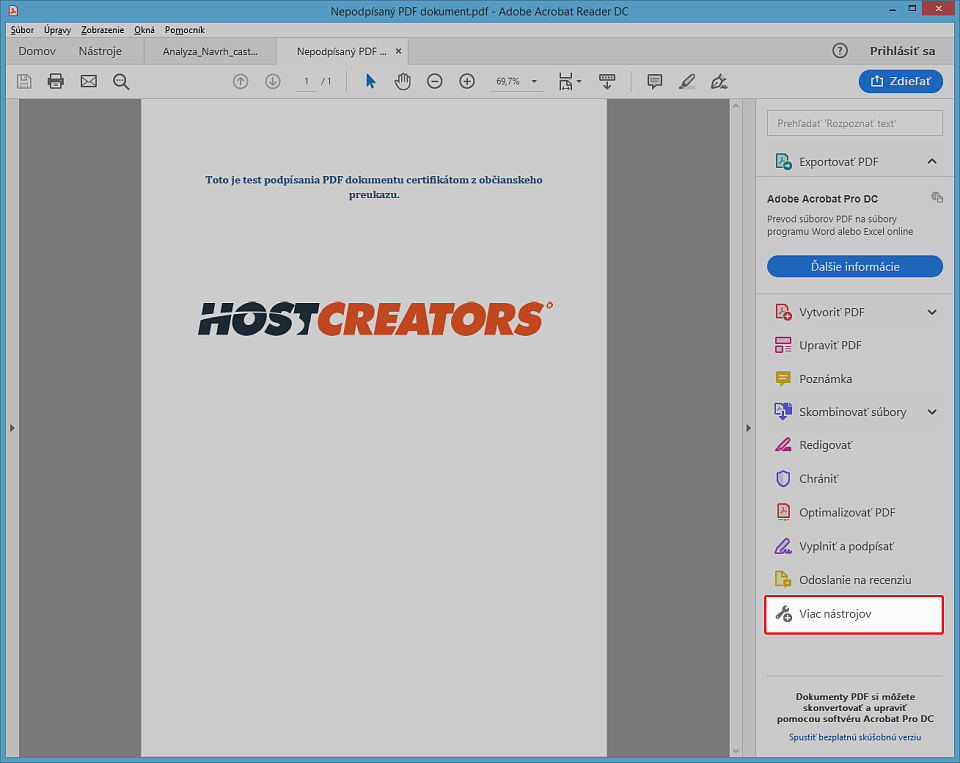
Task: Expand the left navigation pane arrow
Action: point(12,428)
